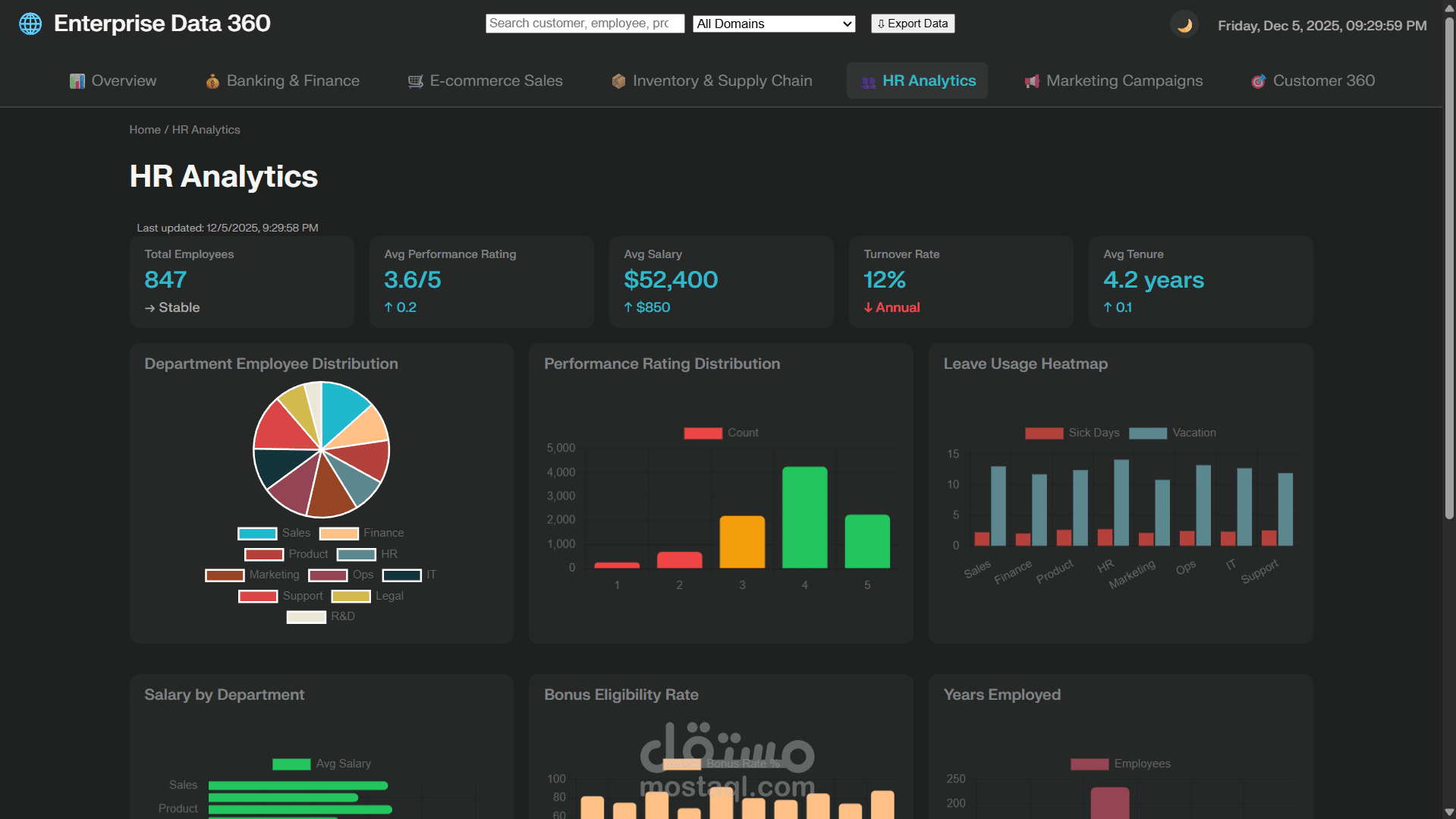Toggle Support legend swatch in pie chart
The width and height of the screenshot is (1456, 819).
point(258,596)
